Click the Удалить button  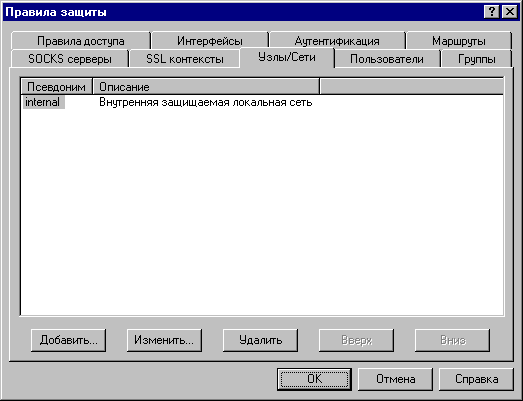[x=260, y=340]
